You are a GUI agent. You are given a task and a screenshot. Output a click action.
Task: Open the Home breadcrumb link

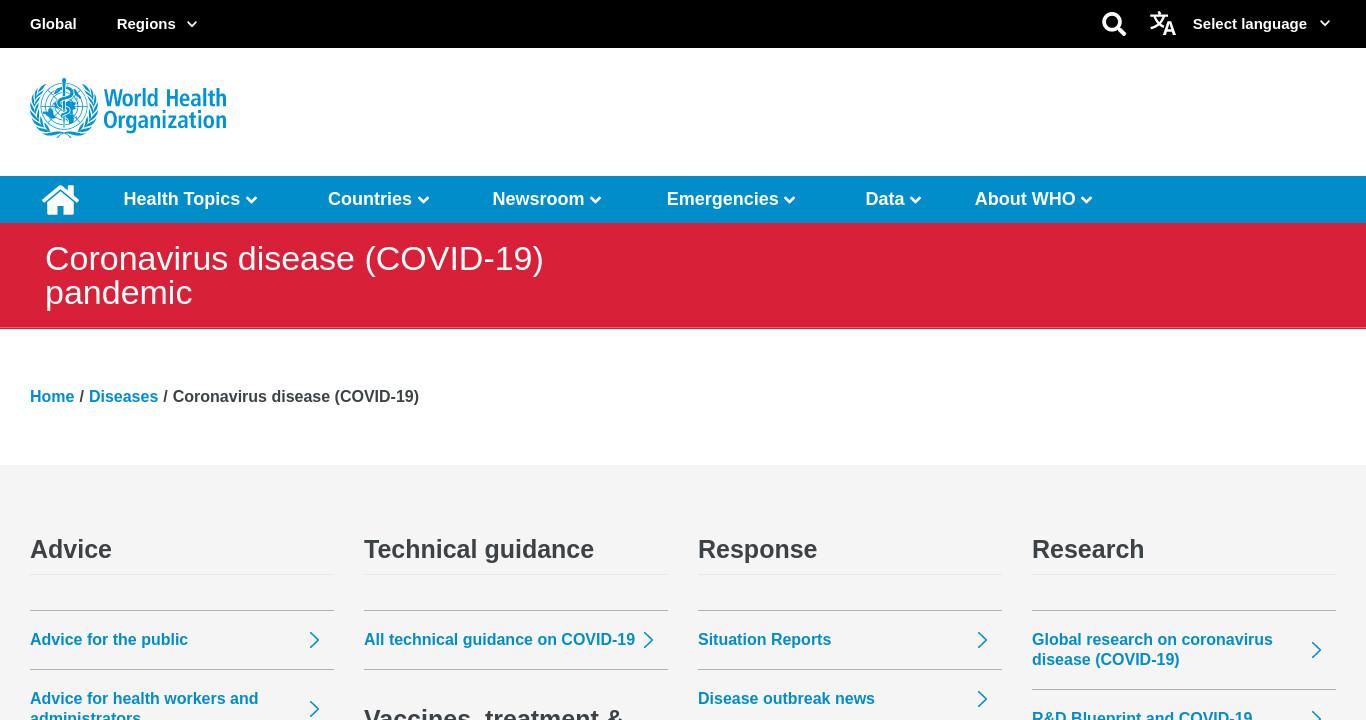coord(52,396)
